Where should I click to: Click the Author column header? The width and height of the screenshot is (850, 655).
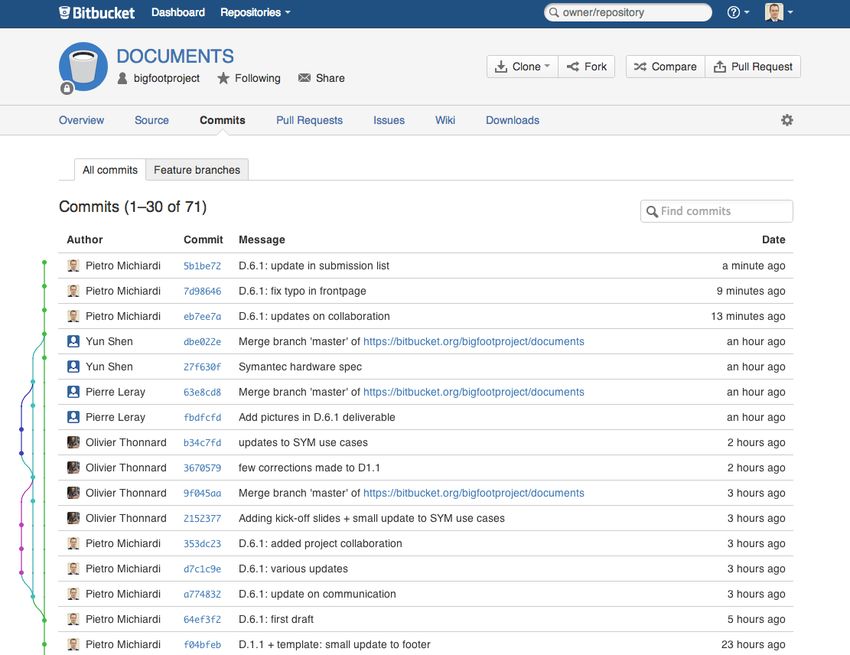[85, 240]
